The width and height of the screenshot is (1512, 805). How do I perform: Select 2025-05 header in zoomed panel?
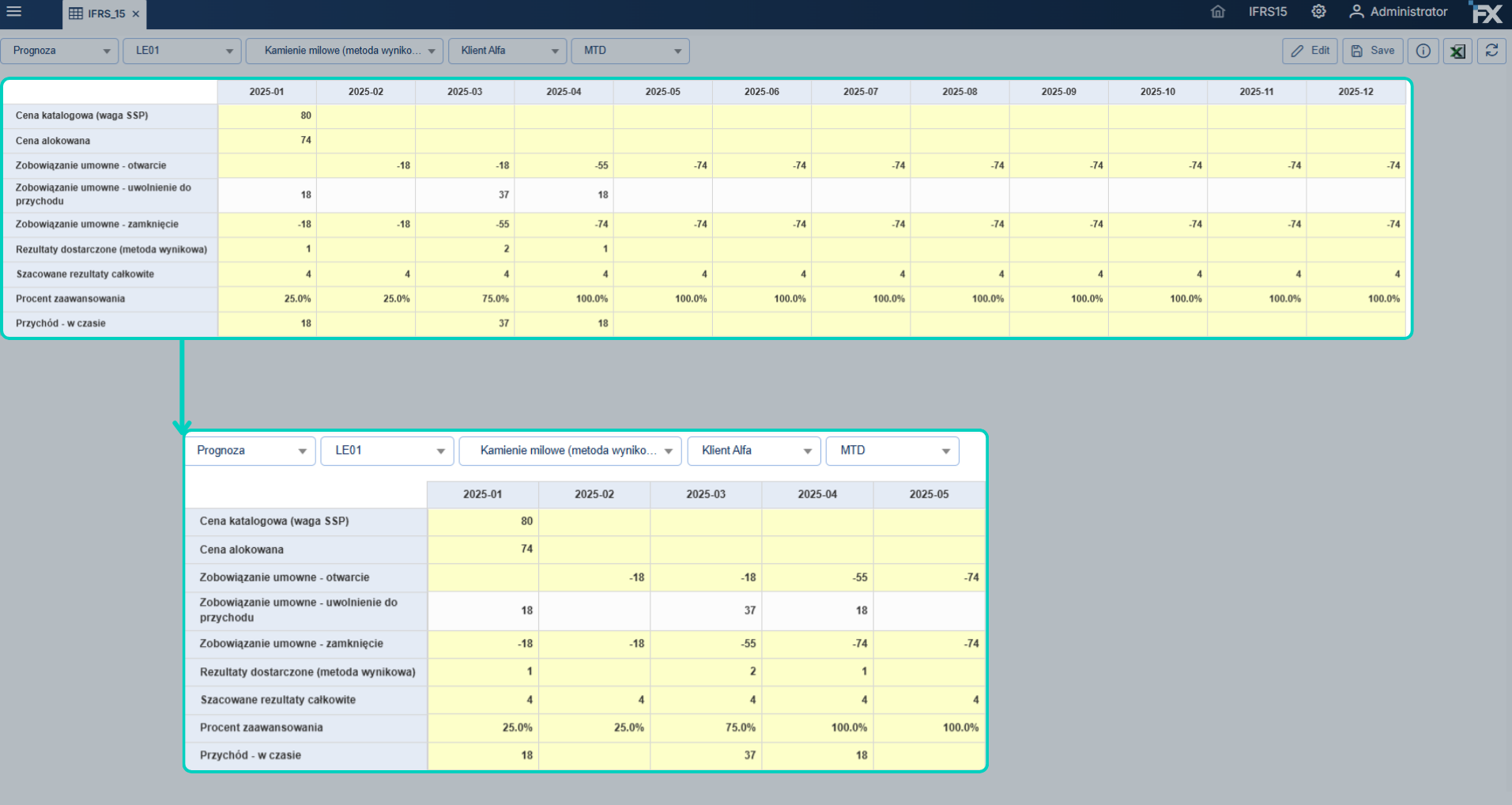[x=929, y=494]
